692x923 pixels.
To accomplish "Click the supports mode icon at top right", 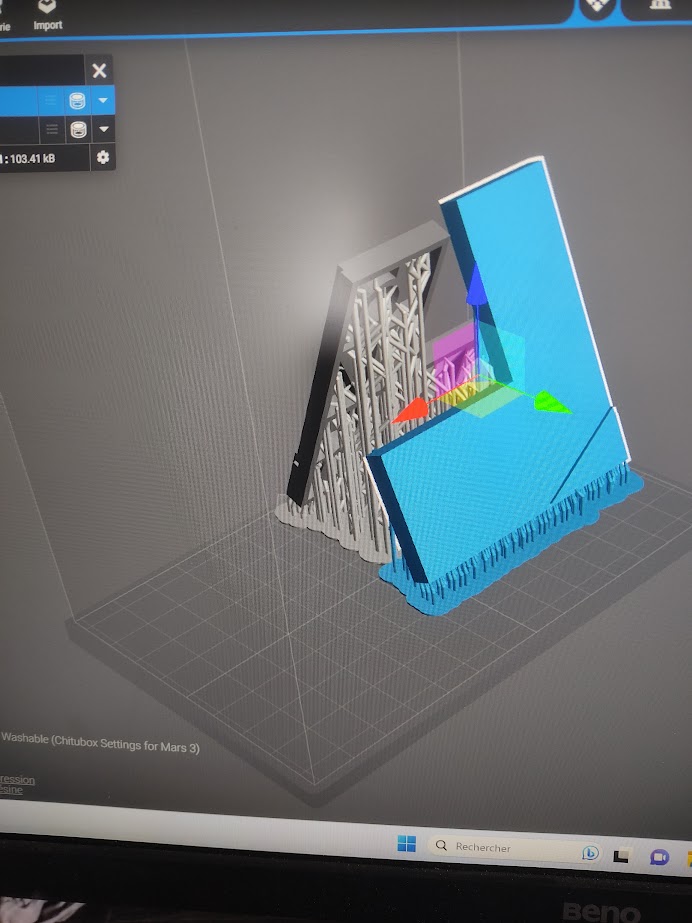I will pyautogui.click(x=660, y=5).
